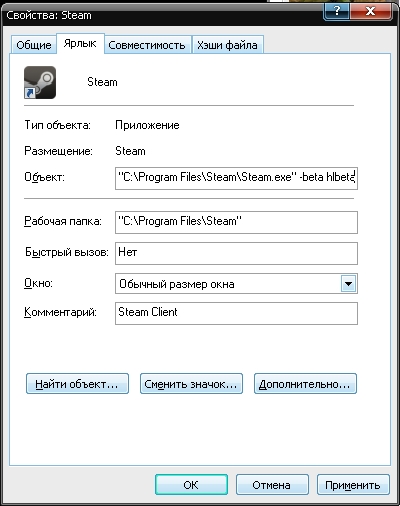The height and width of the screenshot is (506, 400).
Task: Click the Размещение value Steam
Action: pyautogui.click(x=130, y=151)
